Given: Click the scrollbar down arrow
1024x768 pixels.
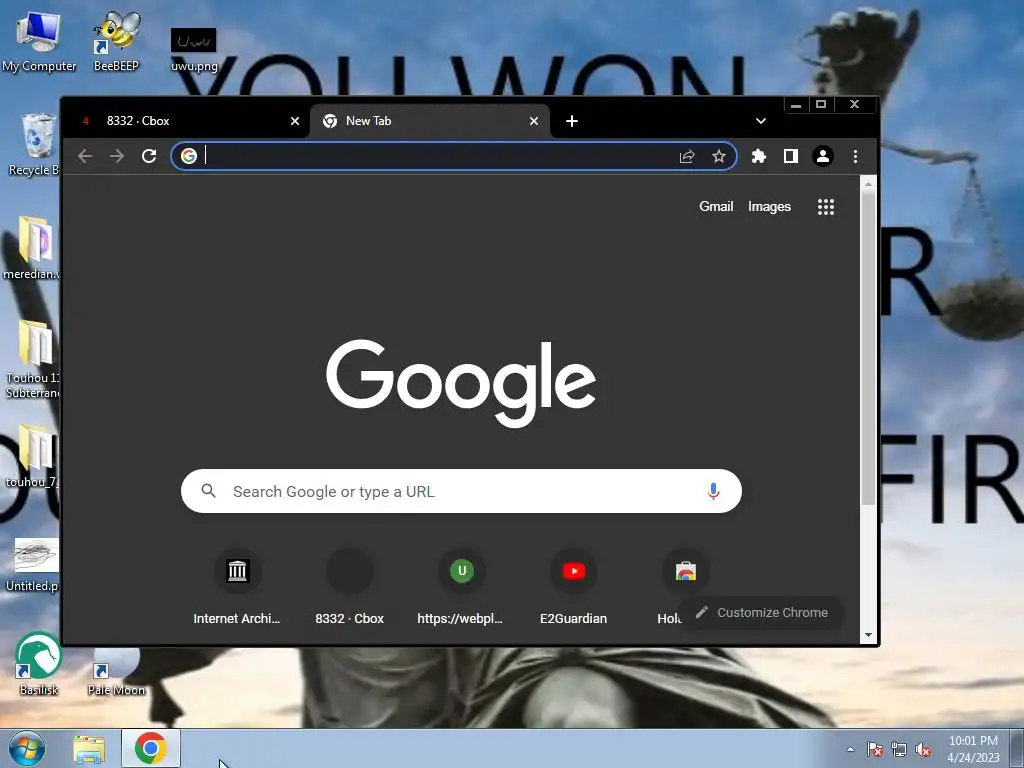Looking at the screenshot, I should pos(868,635).
